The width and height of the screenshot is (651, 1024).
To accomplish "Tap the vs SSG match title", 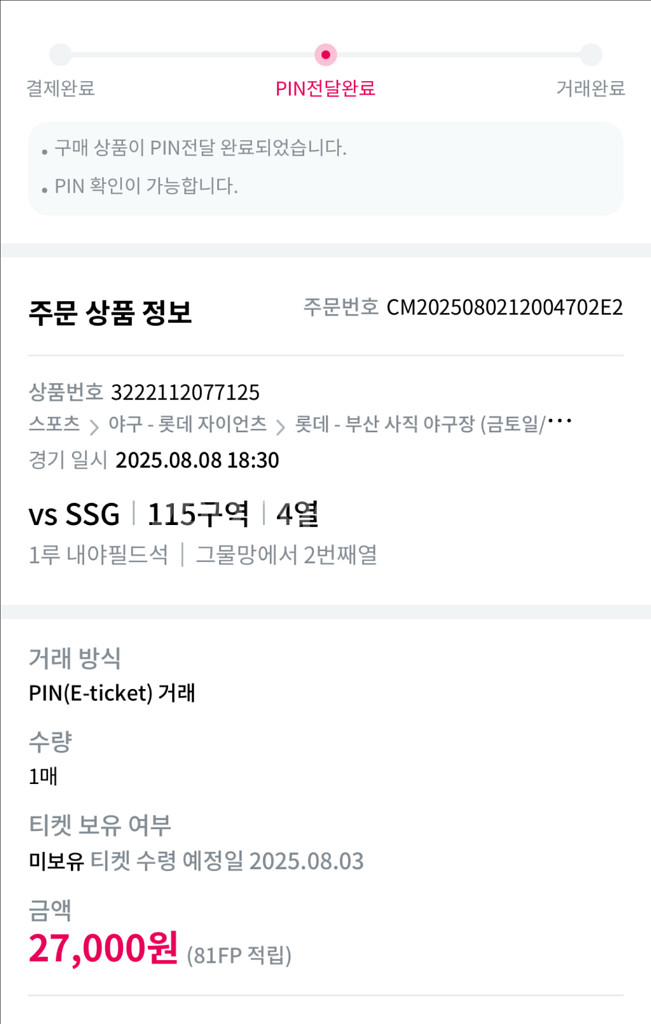I will click(74, 515).
